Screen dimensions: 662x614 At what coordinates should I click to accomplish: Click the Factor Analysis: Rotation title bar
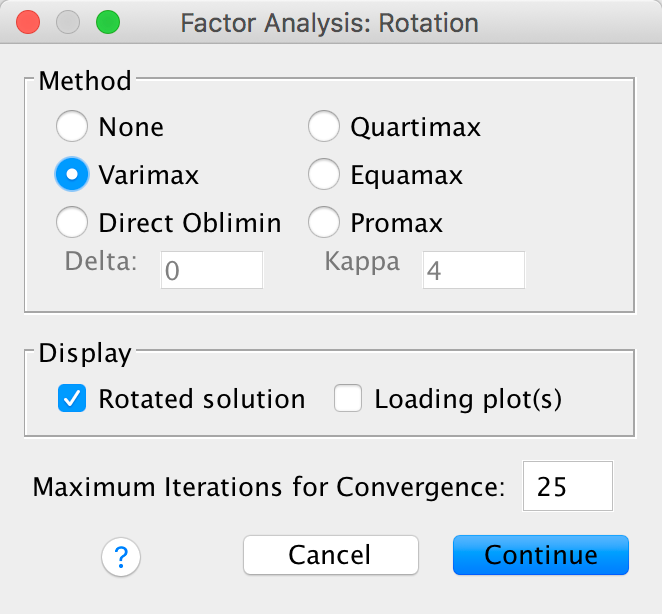coord(329,22)
